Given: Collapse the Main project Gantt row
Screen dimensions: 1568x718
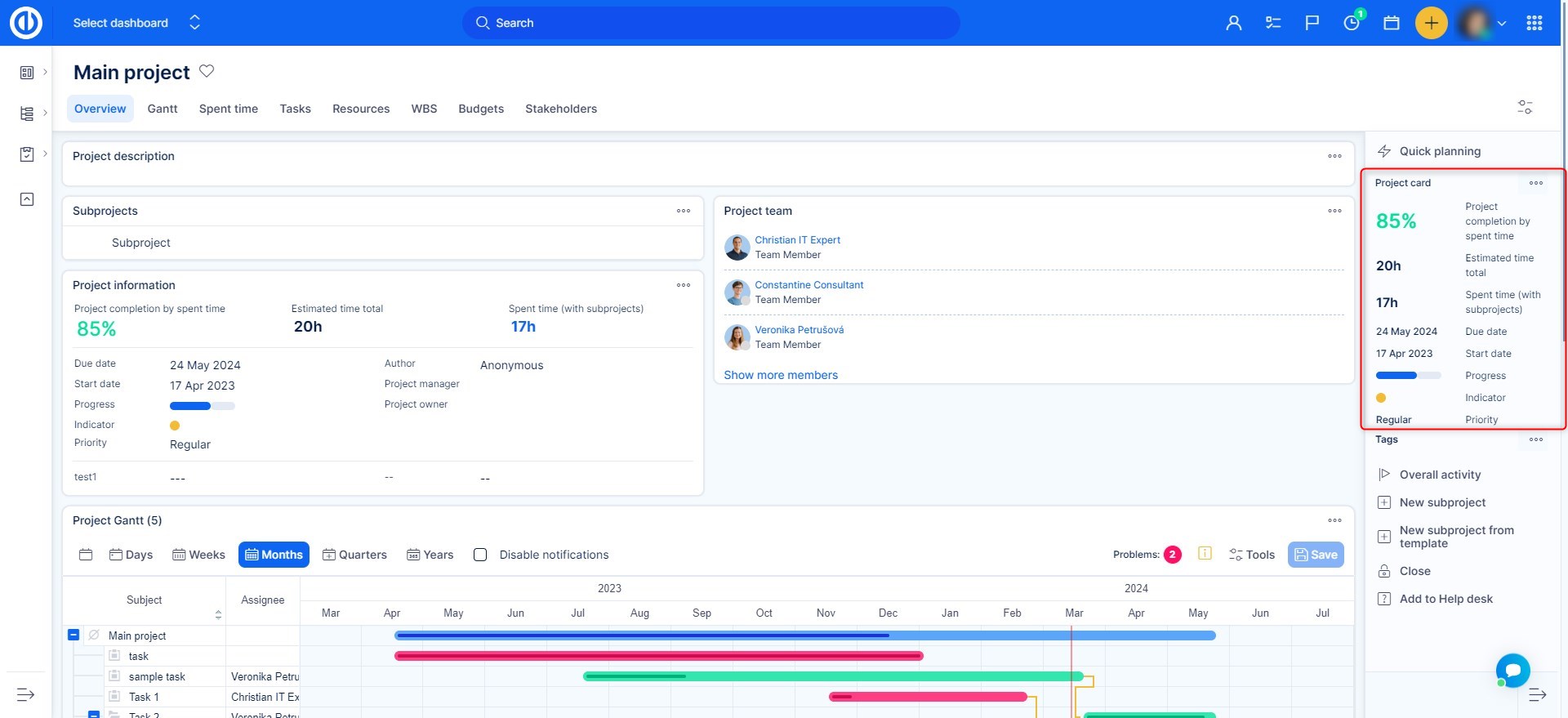Looking at the screenshot, I should pos(73,635).
